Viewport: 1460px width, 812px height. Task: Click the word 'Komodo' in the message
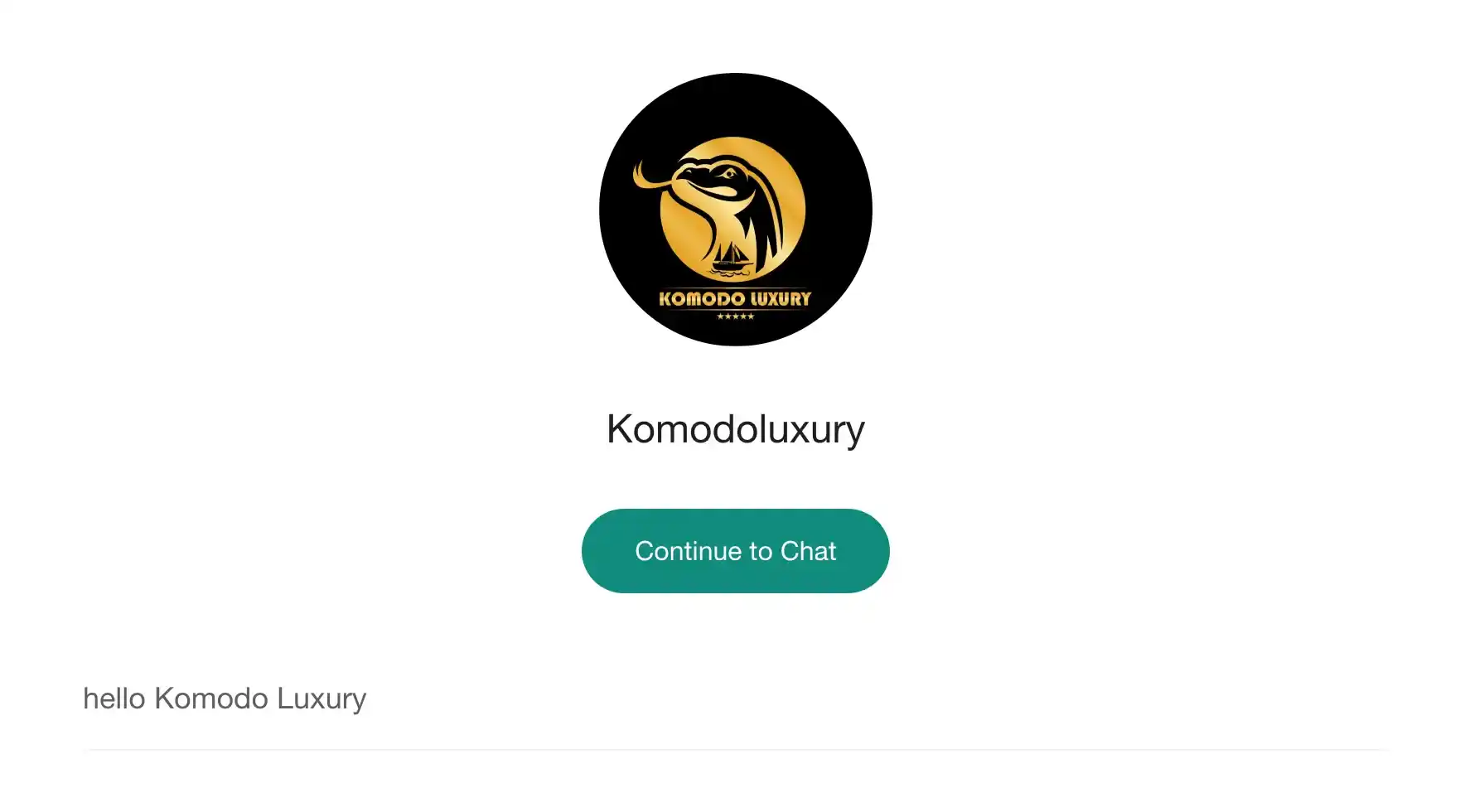coord(211,698)
